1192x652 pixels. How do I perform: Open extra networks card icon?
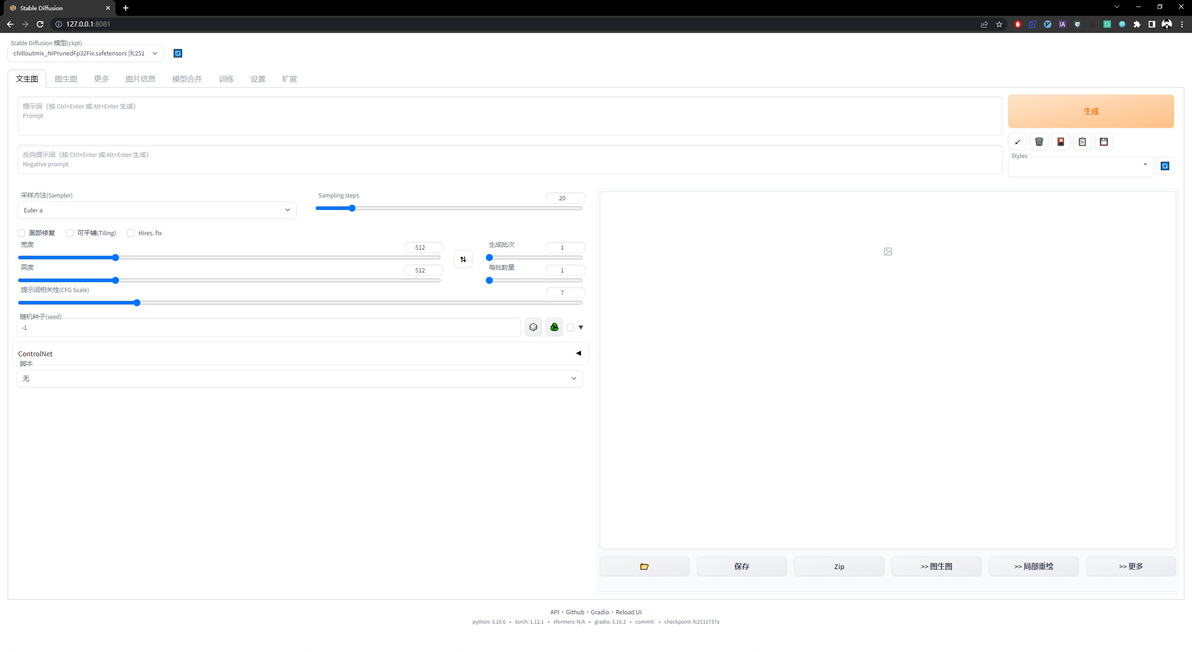pos(1060,142)
